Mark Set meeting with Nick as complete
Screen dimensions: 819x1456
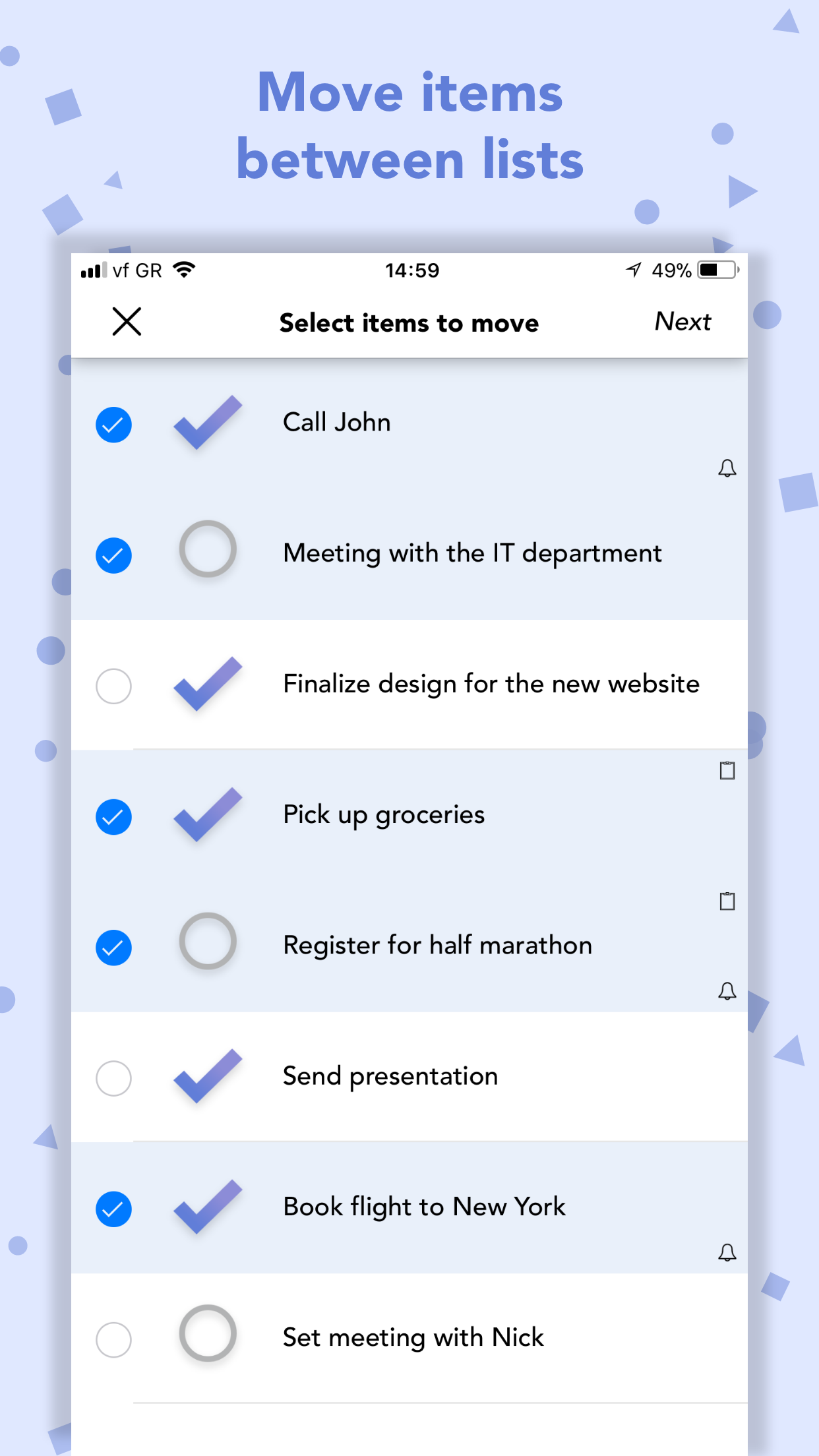pyautogui.click(x=208, y=1333)
